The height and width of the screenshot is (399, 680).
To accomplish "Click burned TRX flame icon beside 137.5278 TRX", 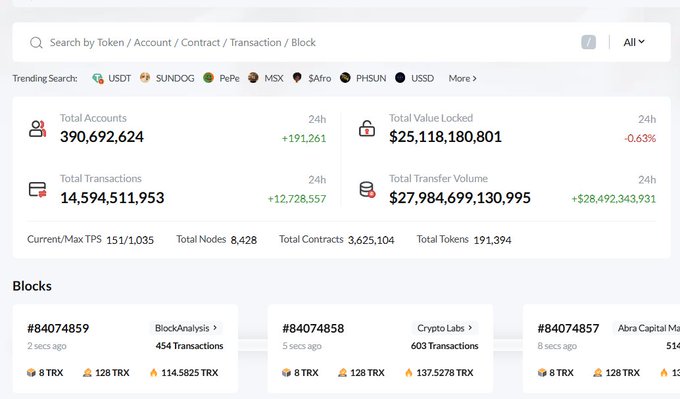I will [x=409, y=373].
